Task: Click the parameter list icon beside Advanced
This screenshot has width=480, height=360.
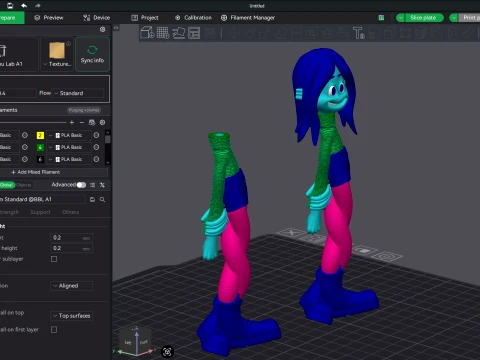Action: point(92,185)
